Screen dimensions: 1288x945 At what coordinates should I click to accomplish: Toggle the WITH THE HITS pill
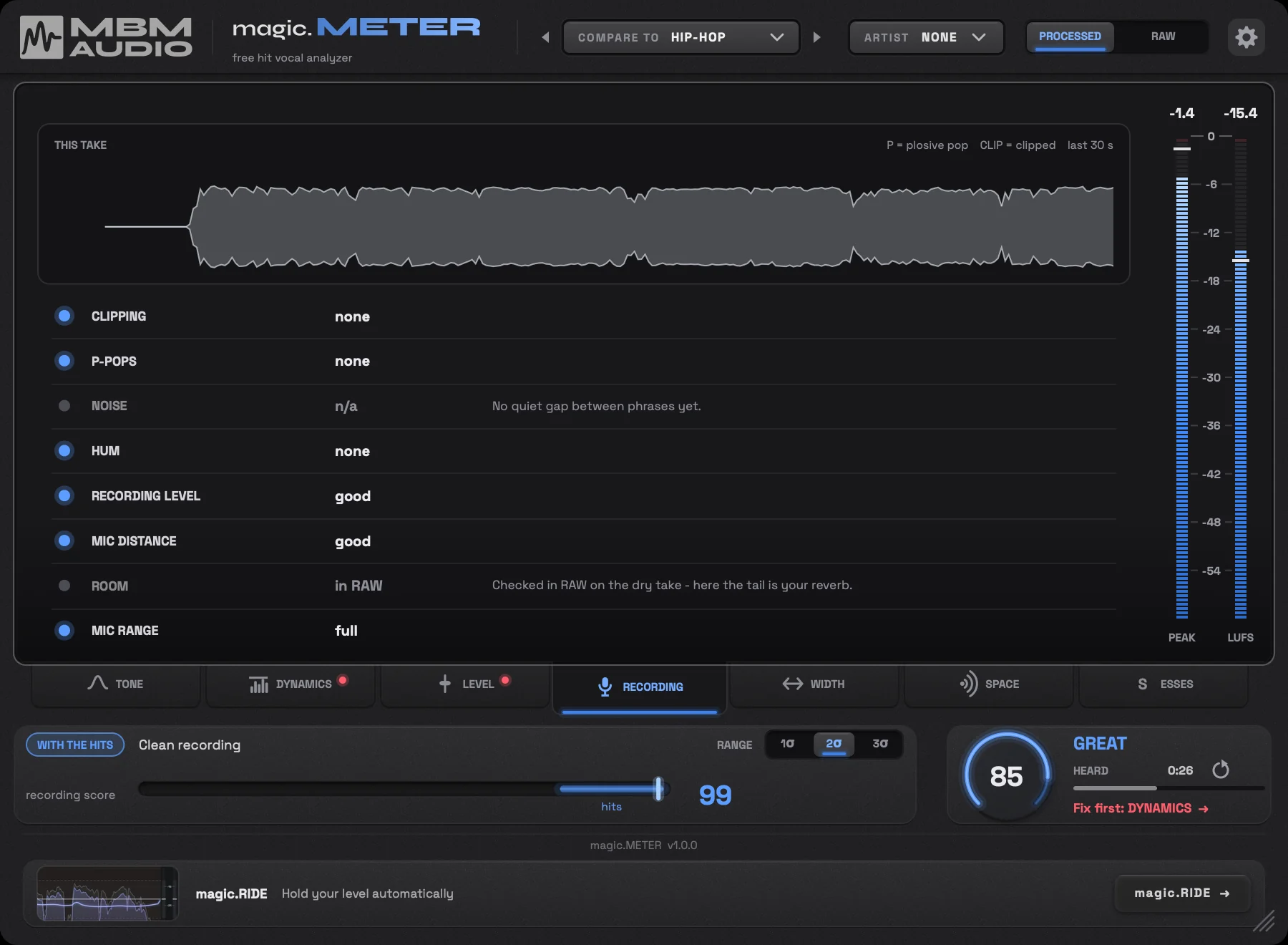click(75, 745)
